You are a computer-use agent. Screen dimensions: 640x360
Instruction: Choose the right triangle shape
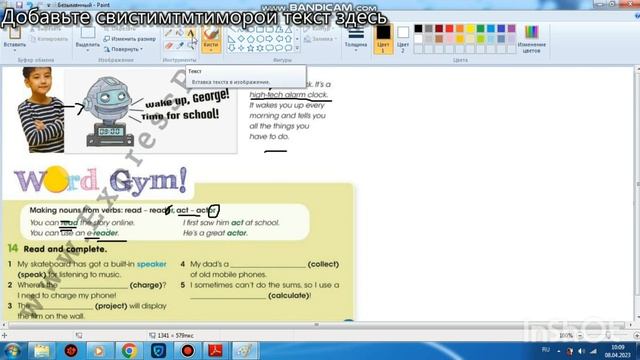(231, 39)
